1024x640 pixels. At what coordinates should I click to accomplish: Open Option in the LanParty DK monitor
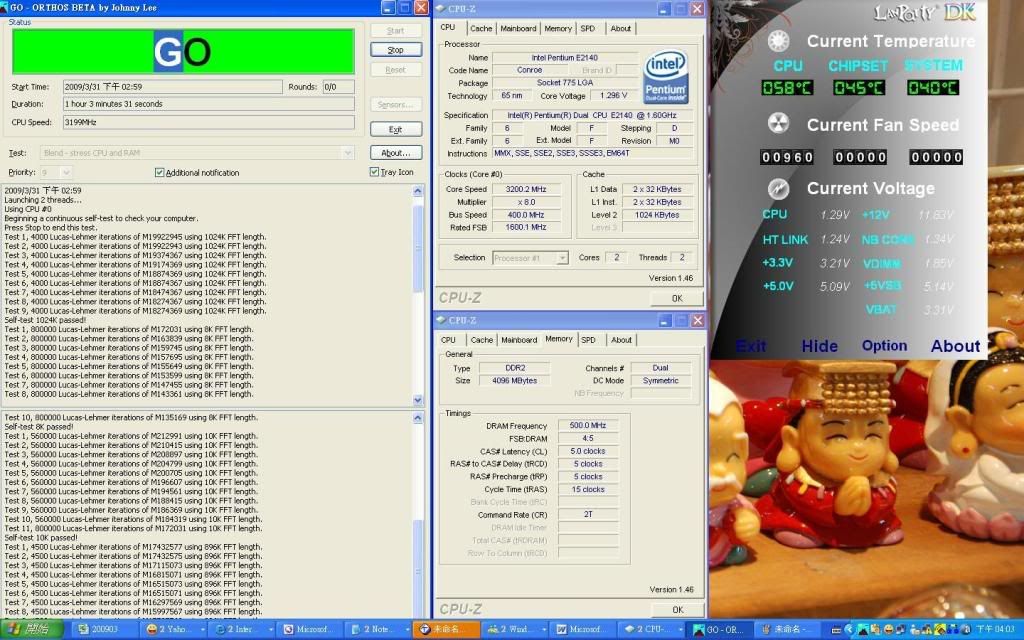pos(884,346)
